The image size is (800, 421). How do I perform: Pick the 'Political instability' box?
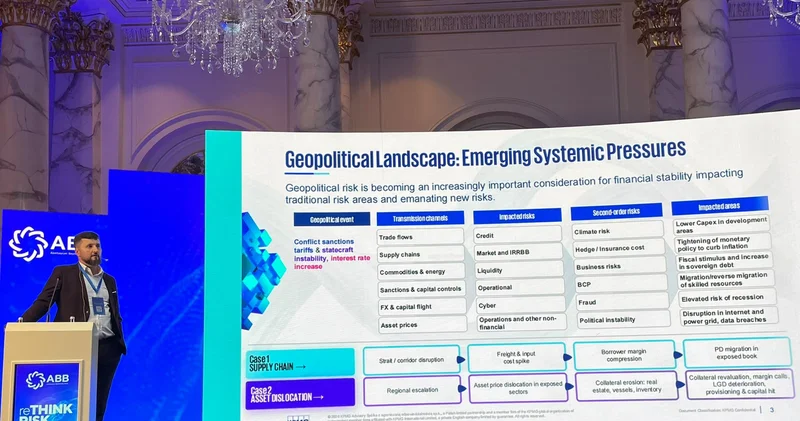623,319
